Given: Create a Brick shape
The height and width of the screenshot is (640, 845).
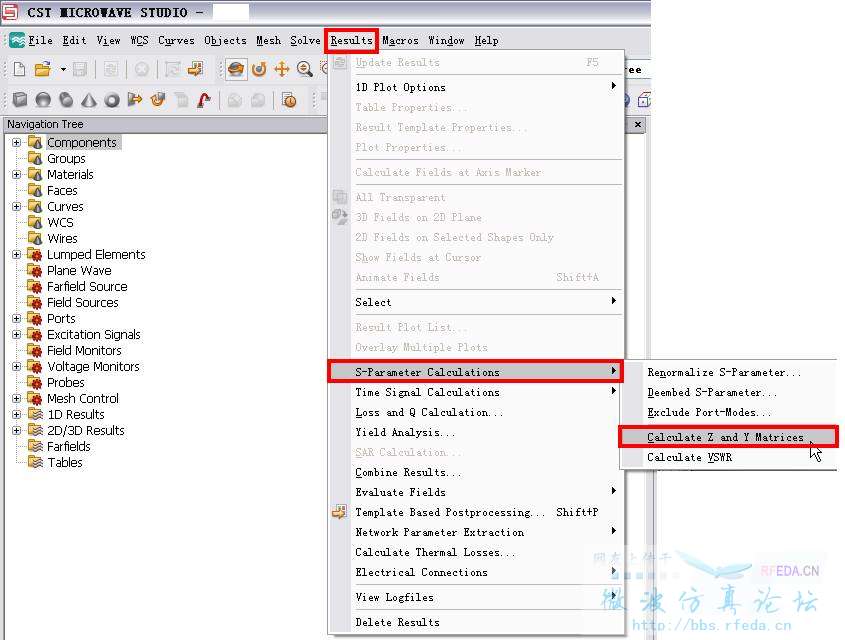Looking at the screenshot, I should [x=20, y=100].
